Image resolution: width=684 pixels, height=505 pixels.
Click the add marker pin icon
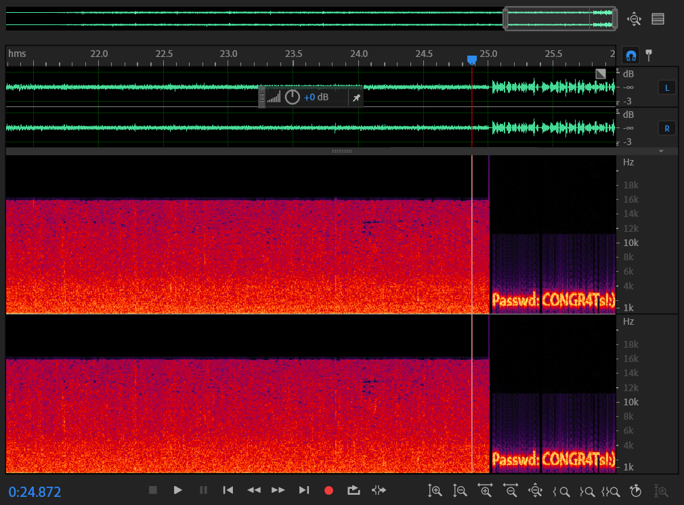649,55
